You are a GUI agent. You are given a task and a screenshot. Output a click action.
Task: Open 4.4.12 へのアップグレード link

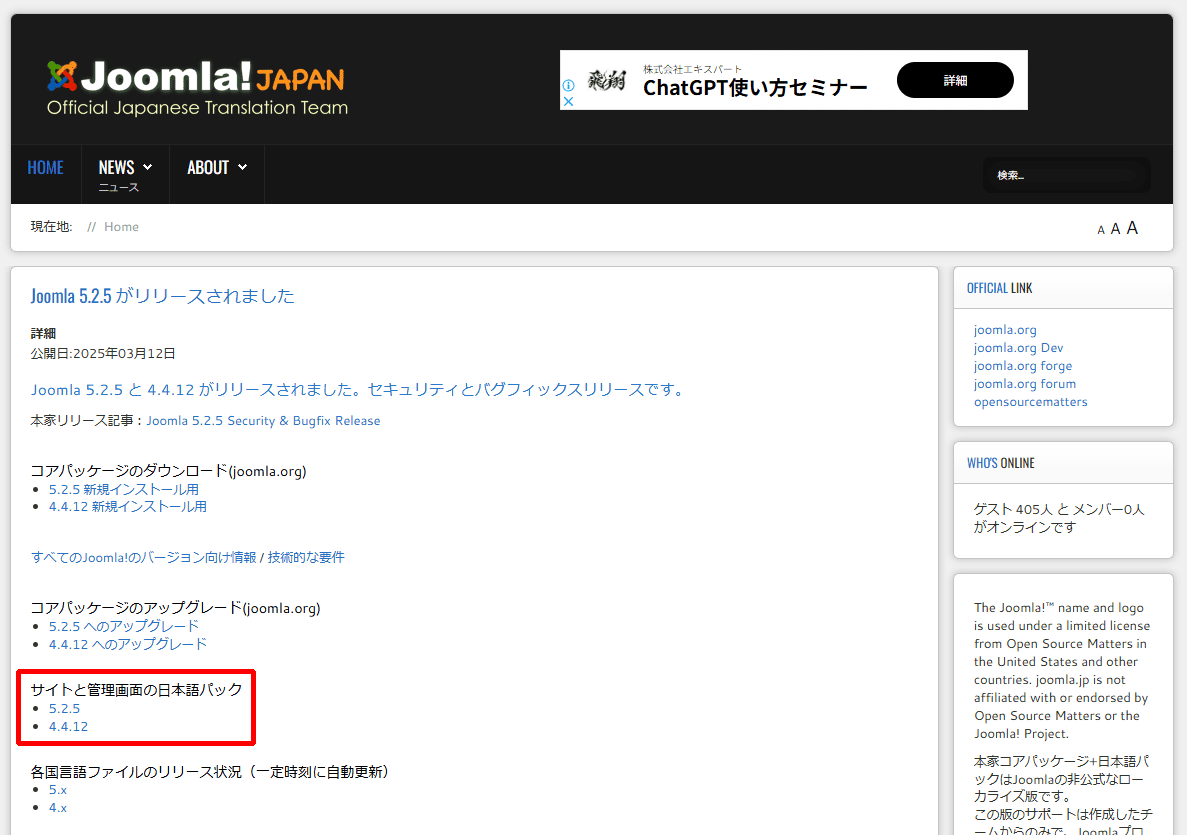(128, 644)
